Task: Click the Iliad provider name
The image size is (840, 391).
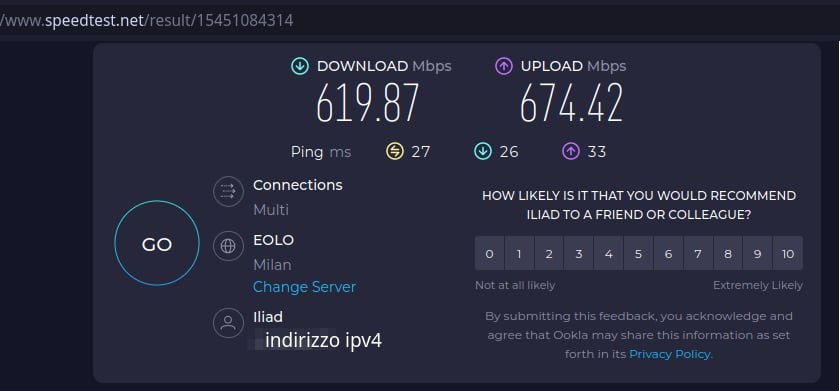Action: coord(268,317)
